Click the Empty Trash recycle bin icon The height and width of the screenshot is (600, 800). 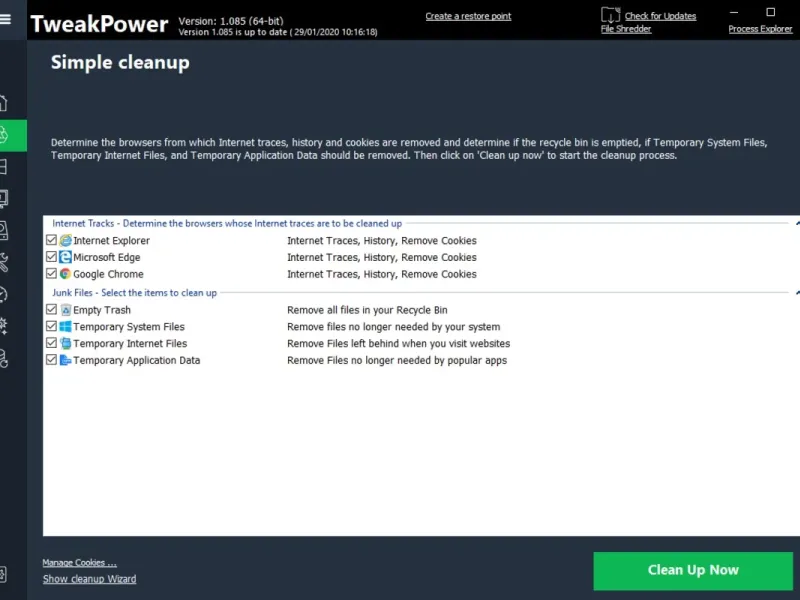[65, 310]
